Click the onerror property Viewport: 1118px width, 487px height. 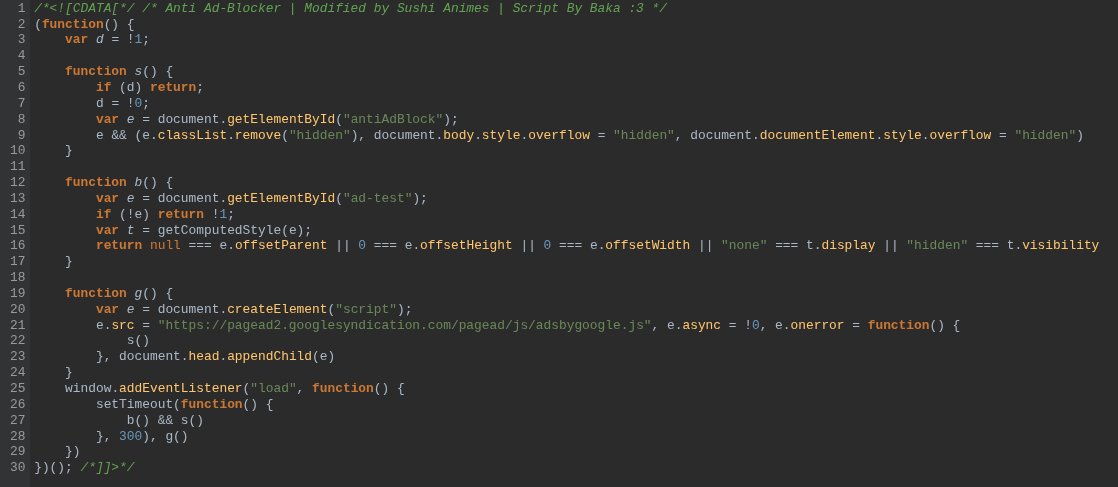tap(817, 324)
